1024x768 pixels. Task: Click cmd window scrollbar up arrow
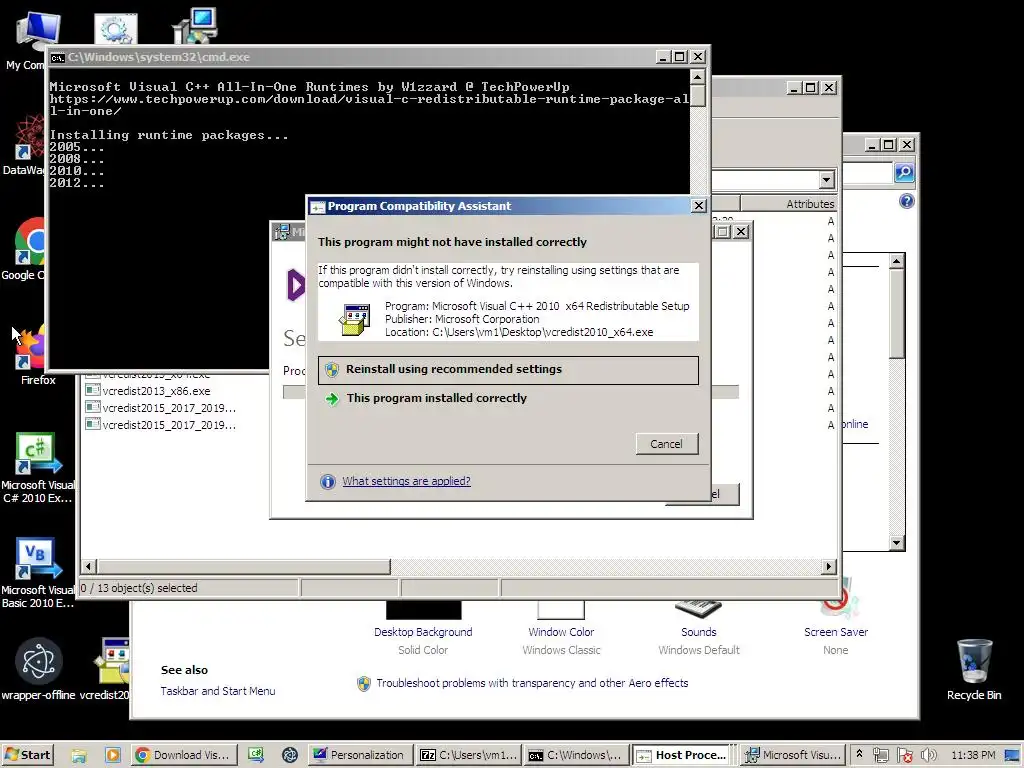pos(697,77)
